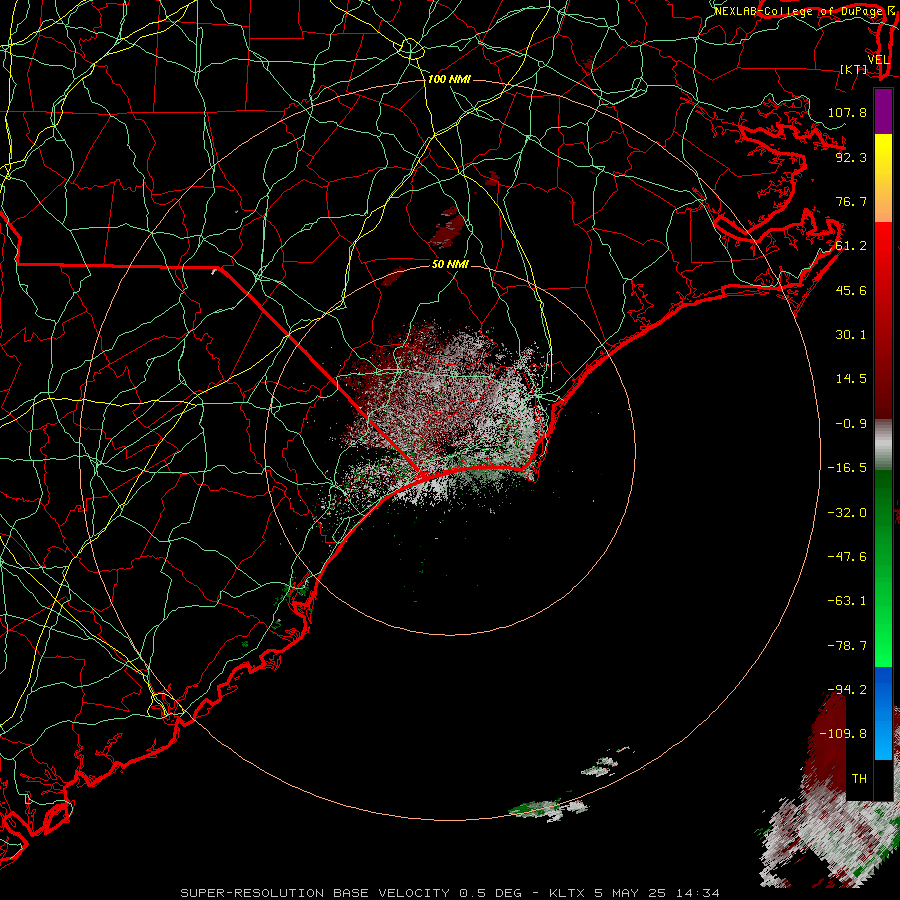Pick the blue segment of the velocity color bar
The width and height of the screenshot is (900, 900).
tap(883, 713)
